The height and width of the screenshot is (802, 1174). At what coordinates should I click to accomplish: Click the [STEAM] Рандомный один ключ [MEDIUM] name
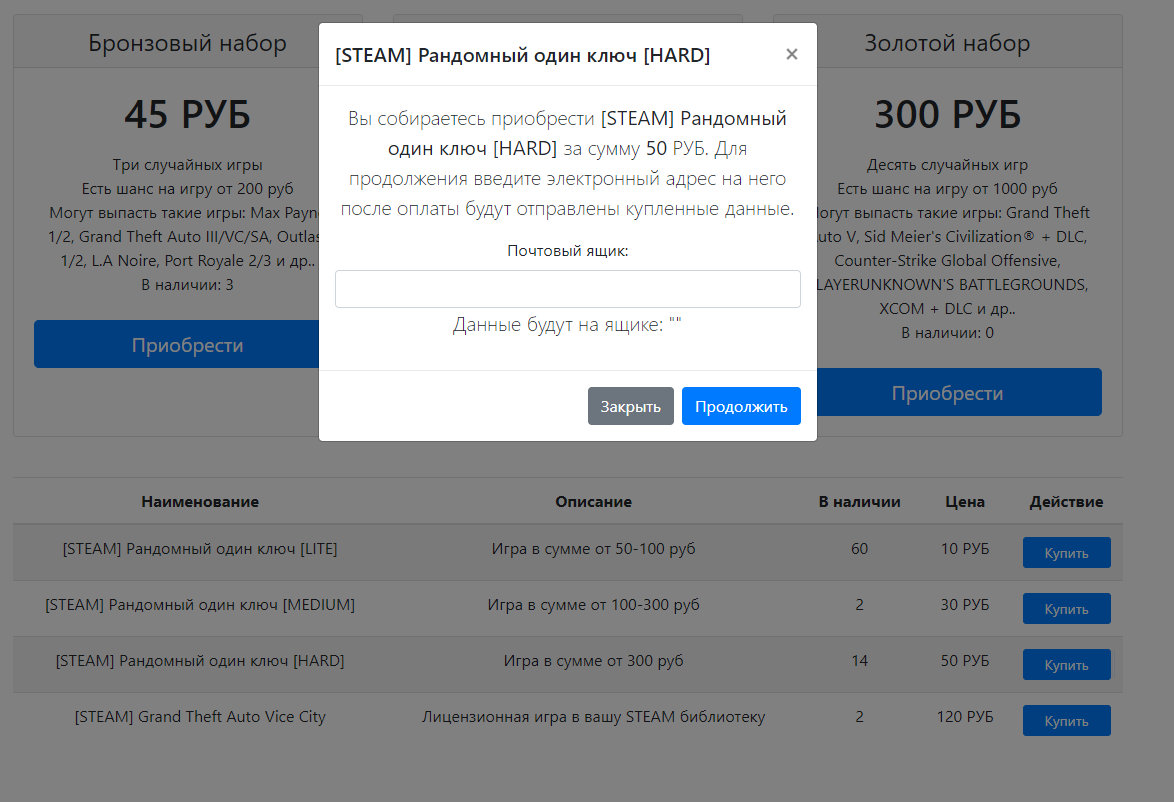(x=200, y=605)
